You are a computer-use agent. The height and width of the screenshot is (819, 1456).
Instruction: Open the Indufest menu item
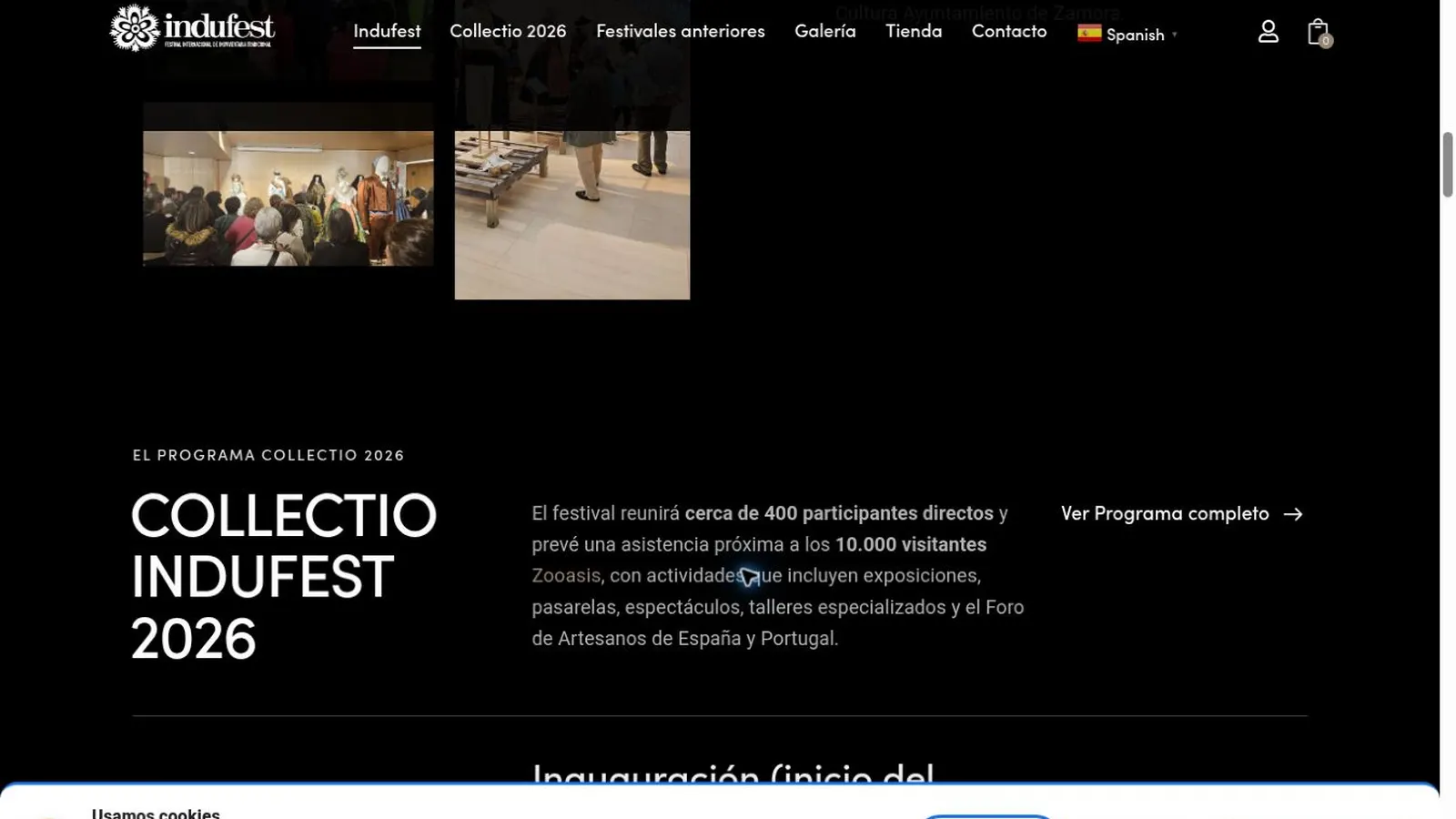click(387, 31)
